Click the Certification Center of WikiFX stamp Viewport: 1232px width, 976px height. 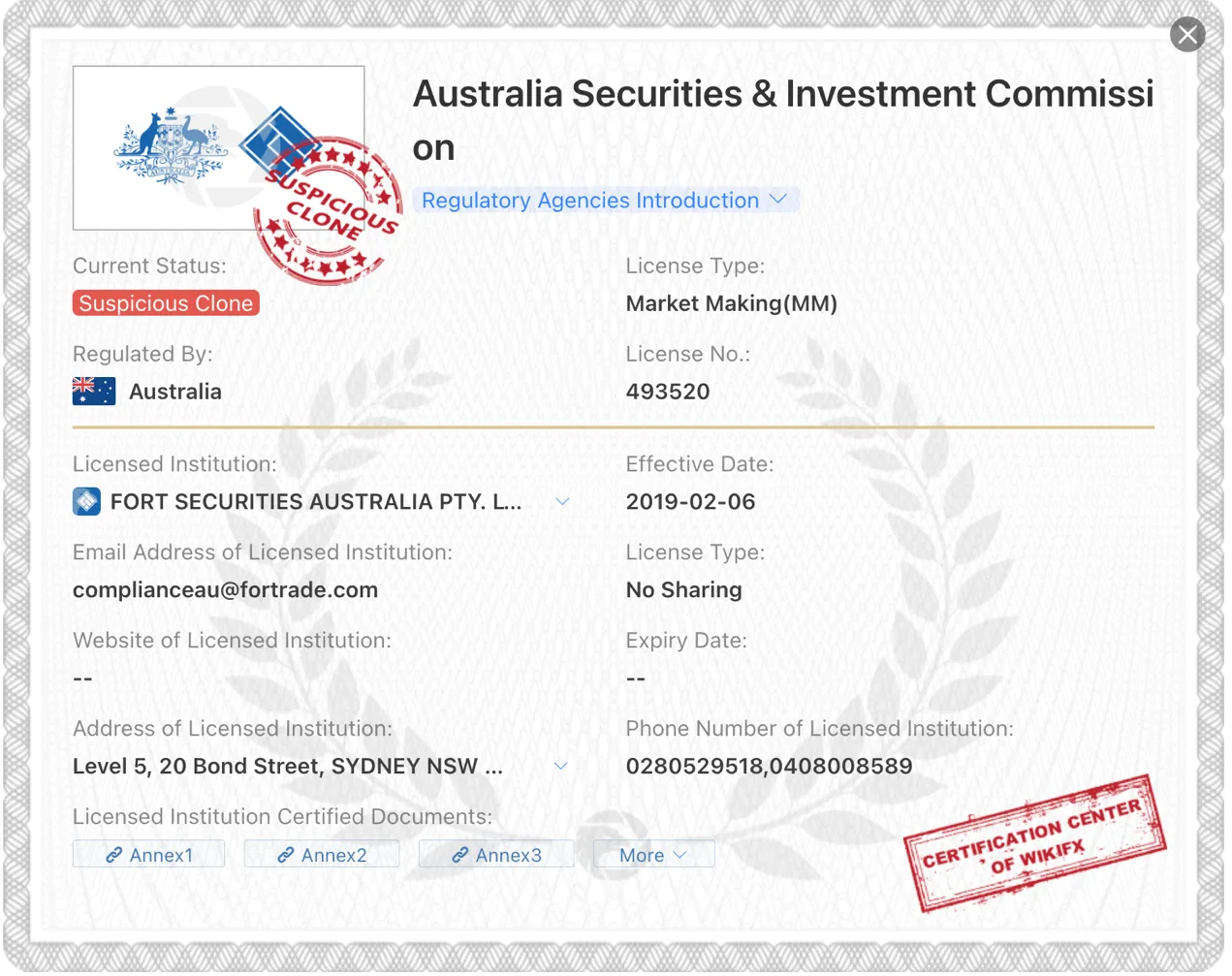(1035, 843)
